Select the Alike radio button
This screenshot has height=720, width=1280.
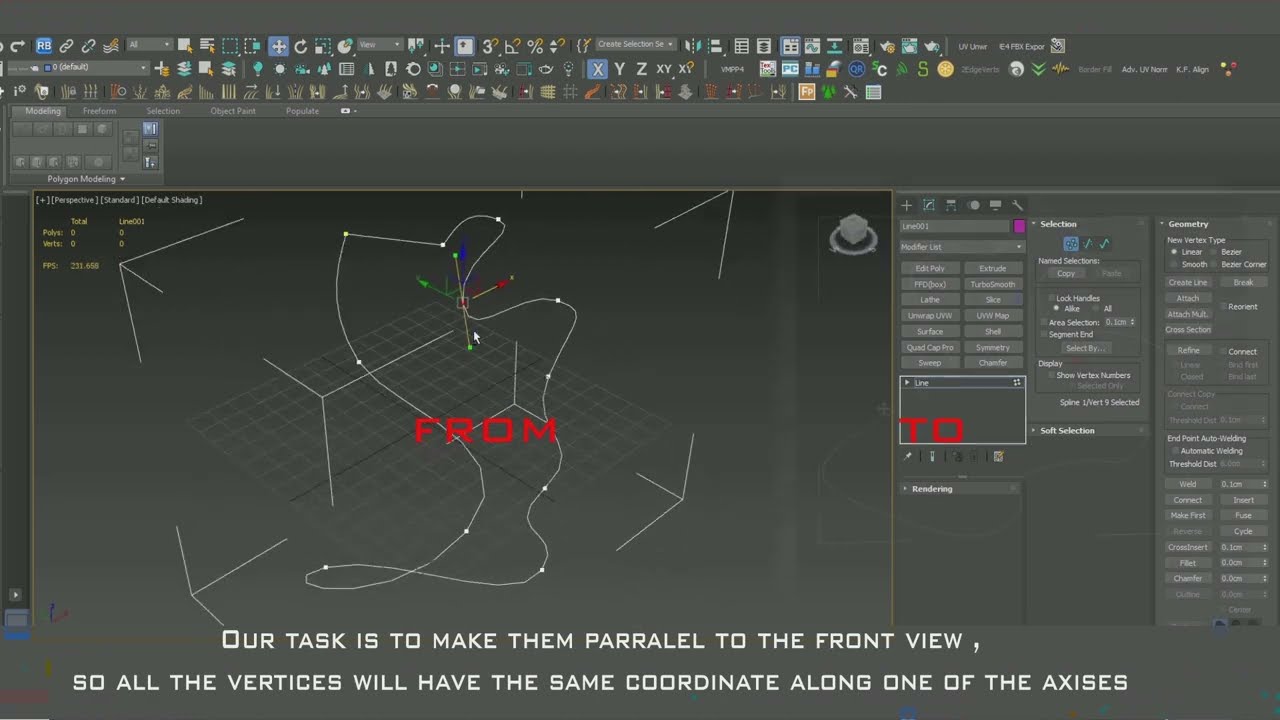[x=1056, y=309]
